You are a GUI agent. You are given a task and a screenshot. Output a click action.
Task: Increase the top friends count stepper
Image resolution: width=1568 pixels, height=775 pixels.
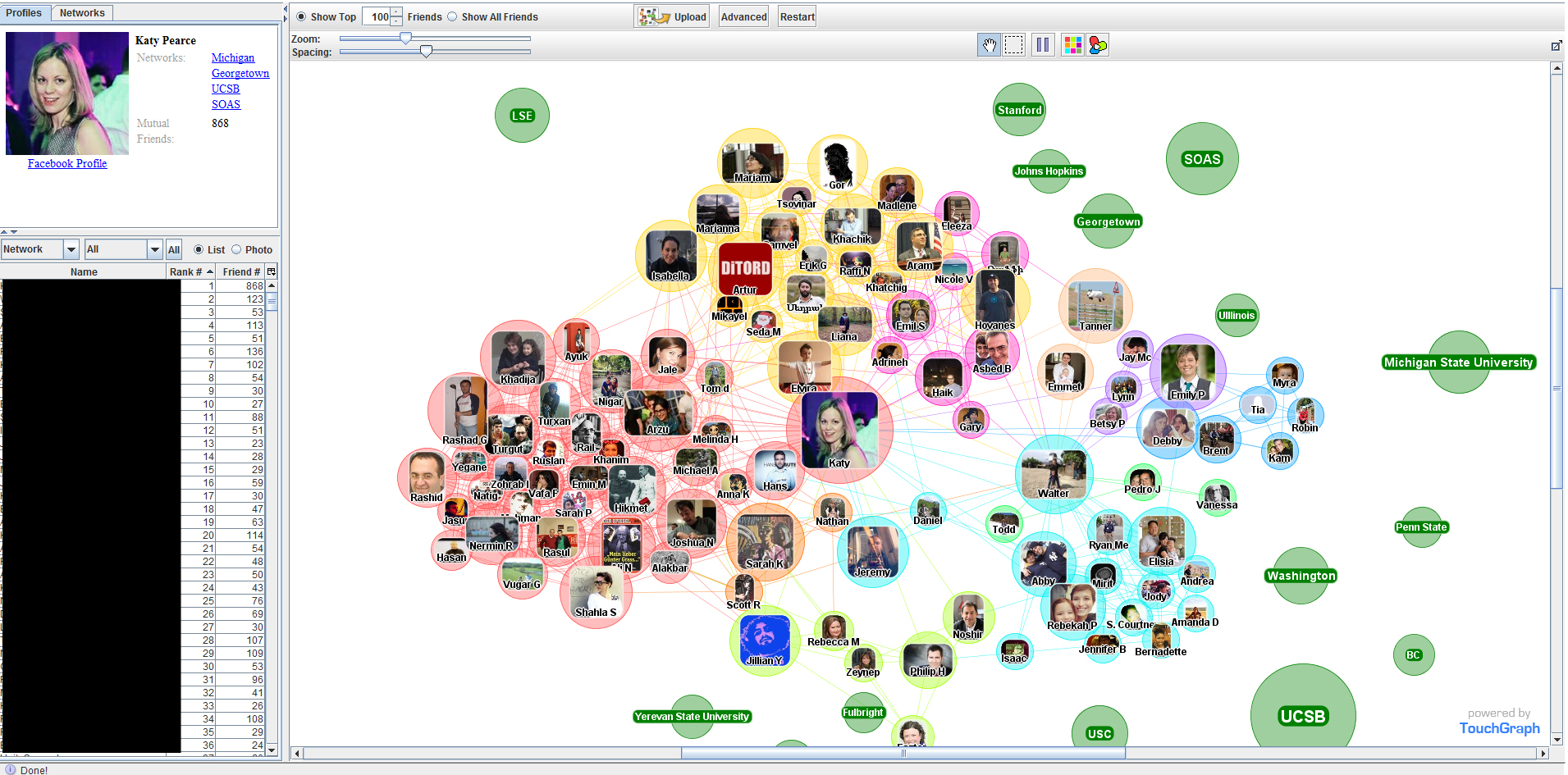pyautogui.click(x=396, y=11)
